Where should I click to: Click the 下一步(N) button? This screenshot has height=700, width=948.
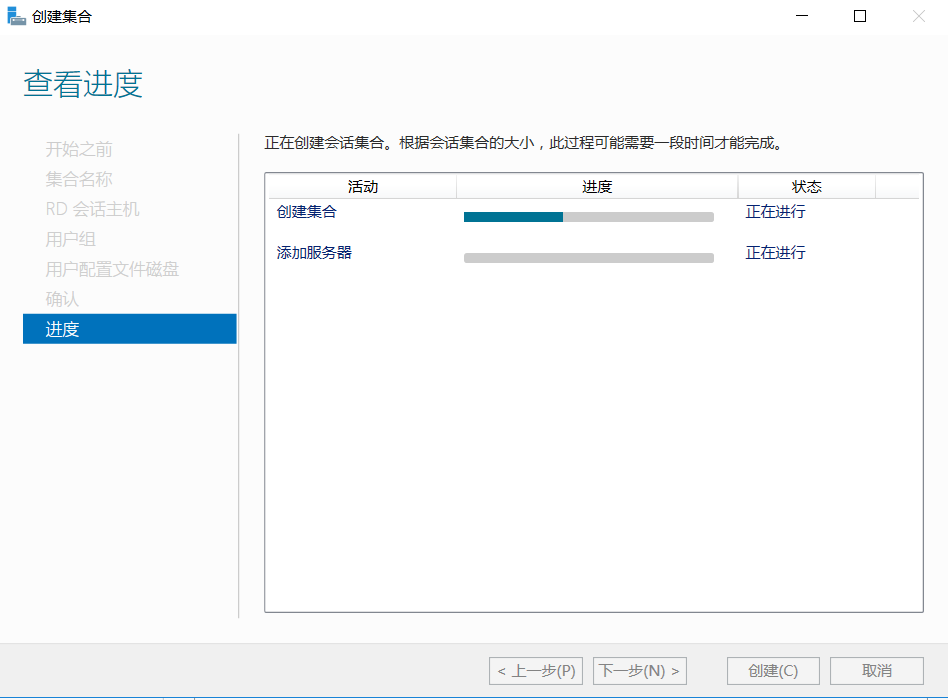pos(640,671)
